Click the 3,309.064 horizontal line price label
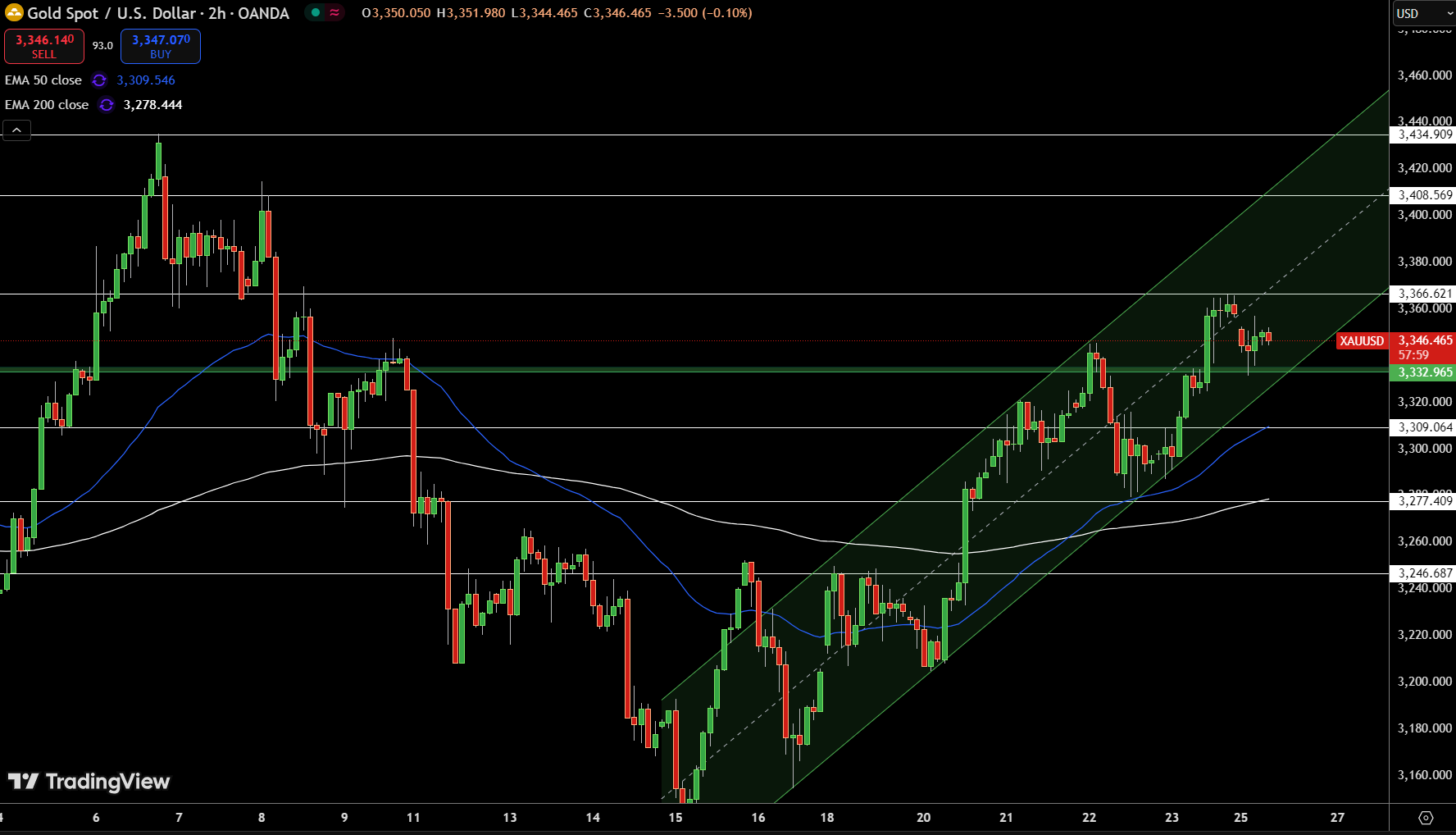Image resolution: width=1456 pixels, height=835 pixels. click(1423, 427)
